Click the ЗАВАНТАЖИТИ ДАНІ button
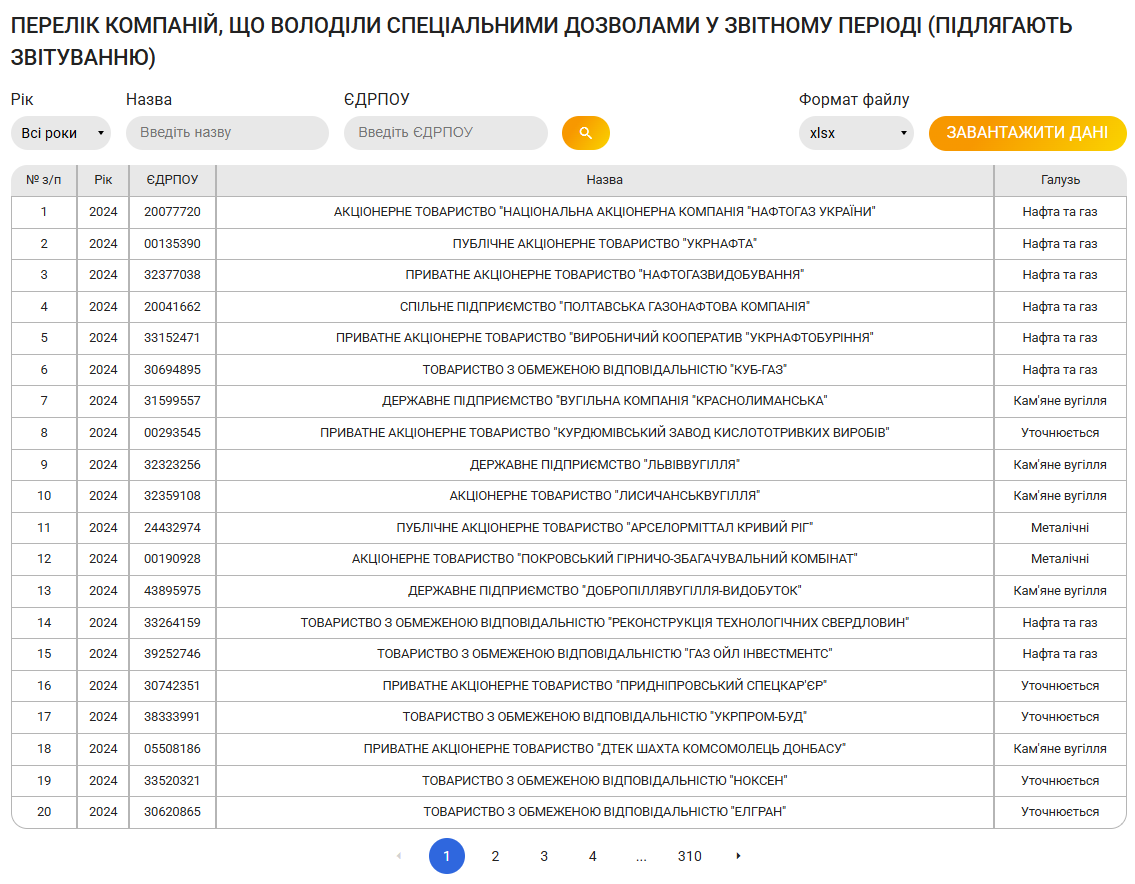This screenshot has width=1135, height=884. pyautogui.click(x=1027, y=133)
